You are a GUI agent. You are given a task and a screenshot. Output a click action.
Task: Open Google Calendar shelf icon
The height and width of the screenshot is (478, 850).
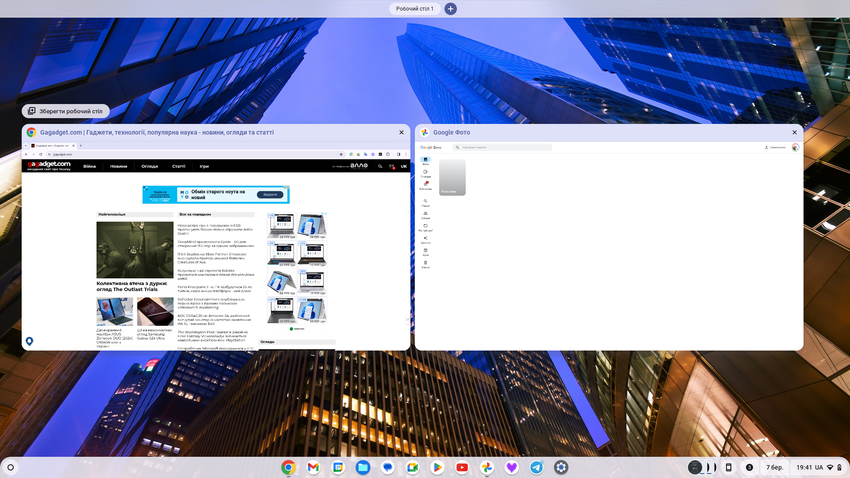point(338,467)
